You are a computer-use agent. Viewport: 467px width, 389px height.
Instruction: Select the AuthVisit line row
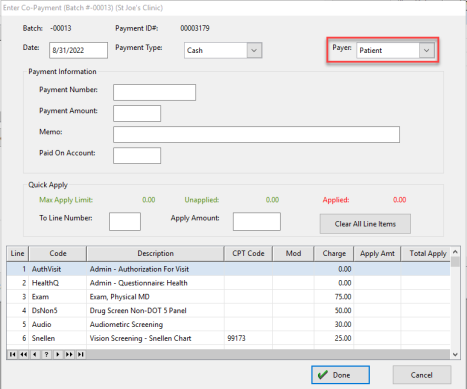tap(228, 269)
